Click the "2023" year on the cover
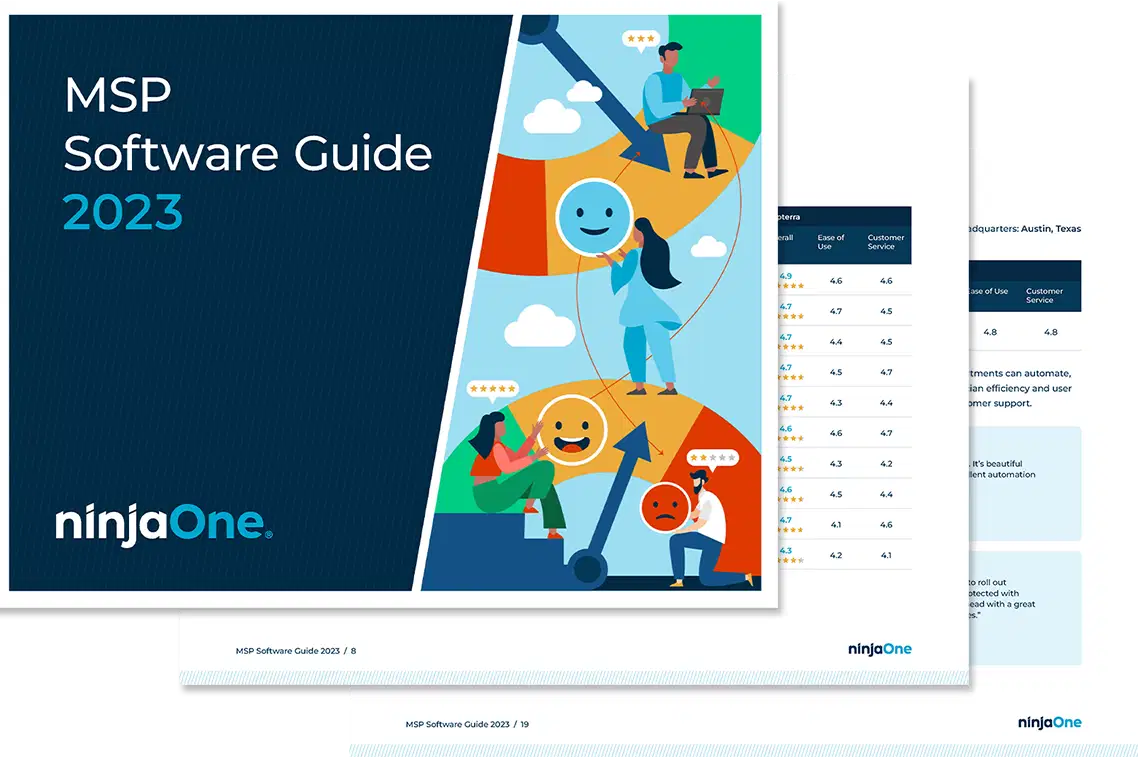The width and height of the screenshot is (1138, 757). (123, 213)
